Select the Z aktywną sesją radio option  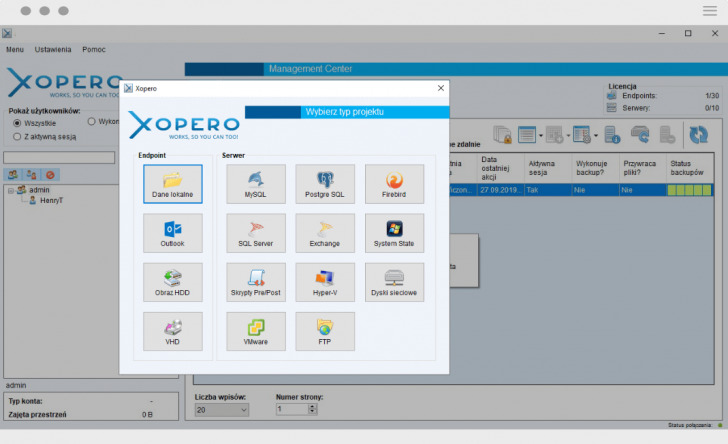17,135
